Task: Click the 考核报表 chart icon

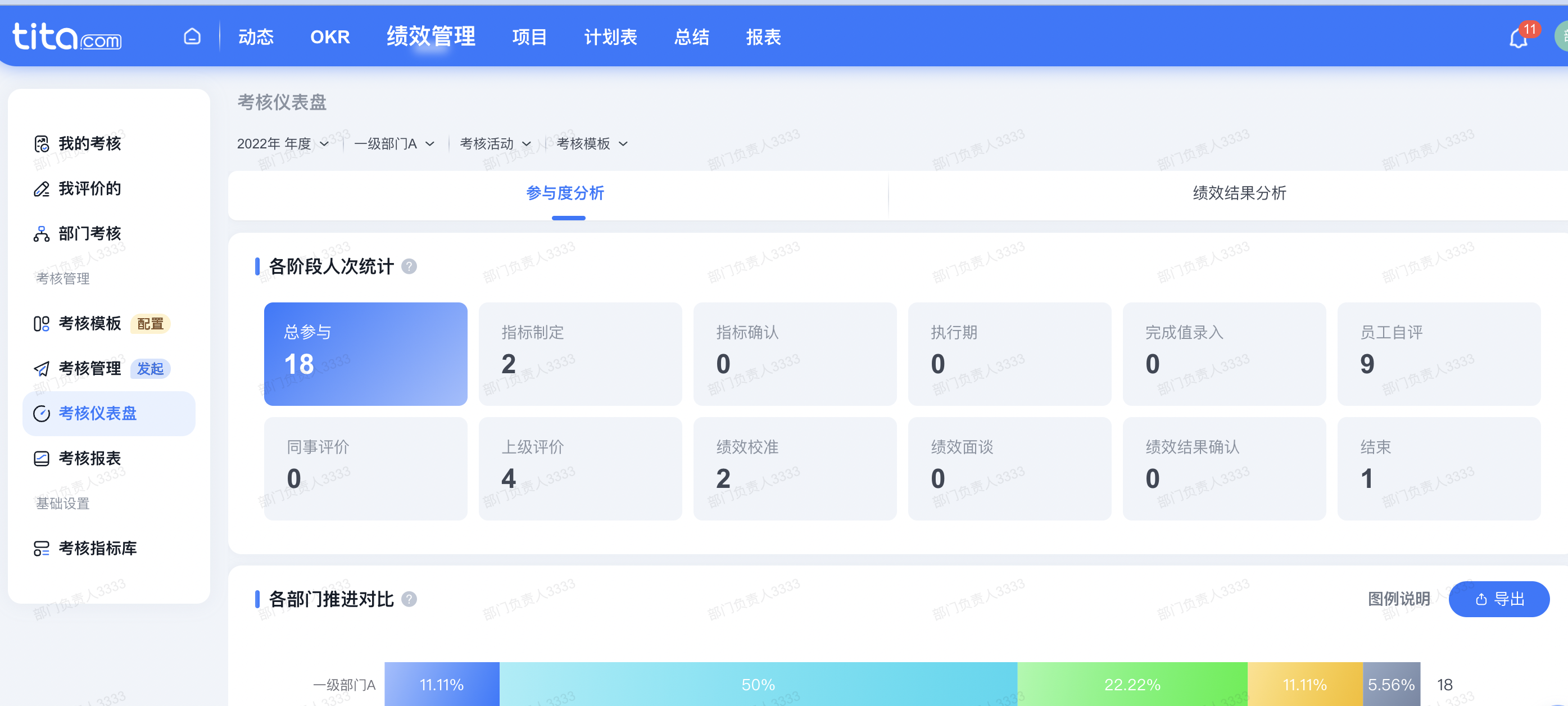Action: [x=42, y=458]
